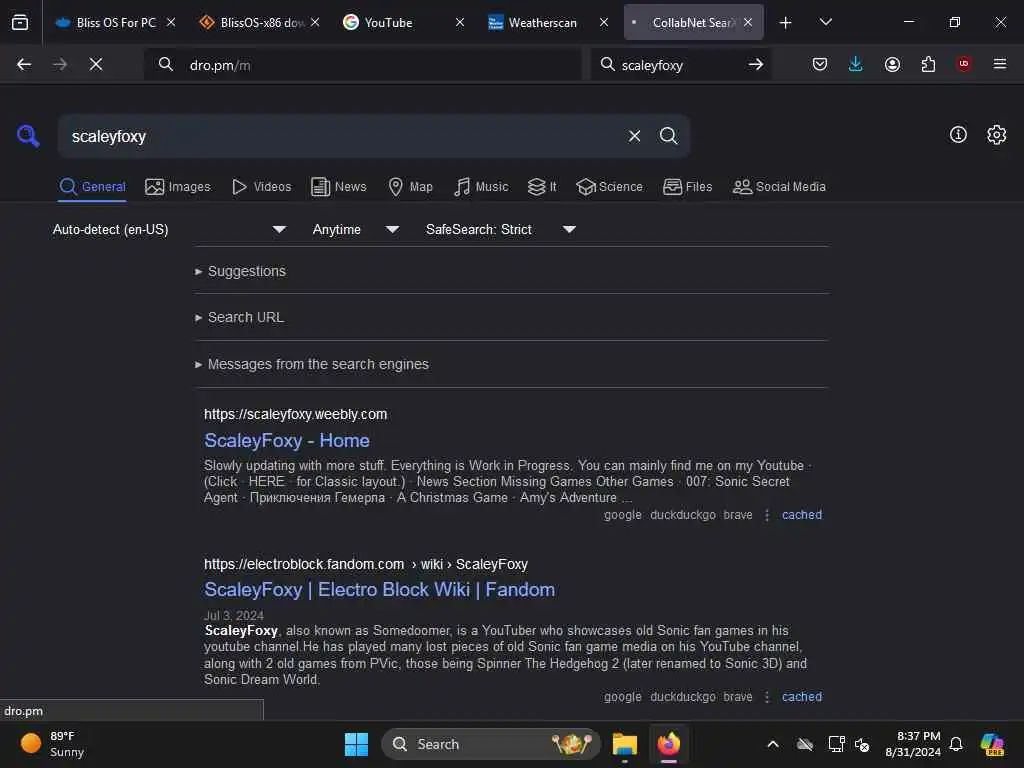Open ScaleyFoxy - Home result link
The width and height of the screenshot is (1024, 768).
pyautogui.click(x=287, y=441)
